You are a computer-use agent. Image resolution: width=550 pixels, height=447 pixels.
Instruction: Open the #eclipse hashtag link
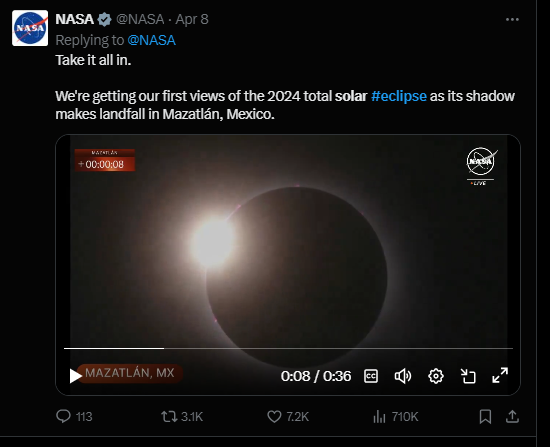(399, 96)
